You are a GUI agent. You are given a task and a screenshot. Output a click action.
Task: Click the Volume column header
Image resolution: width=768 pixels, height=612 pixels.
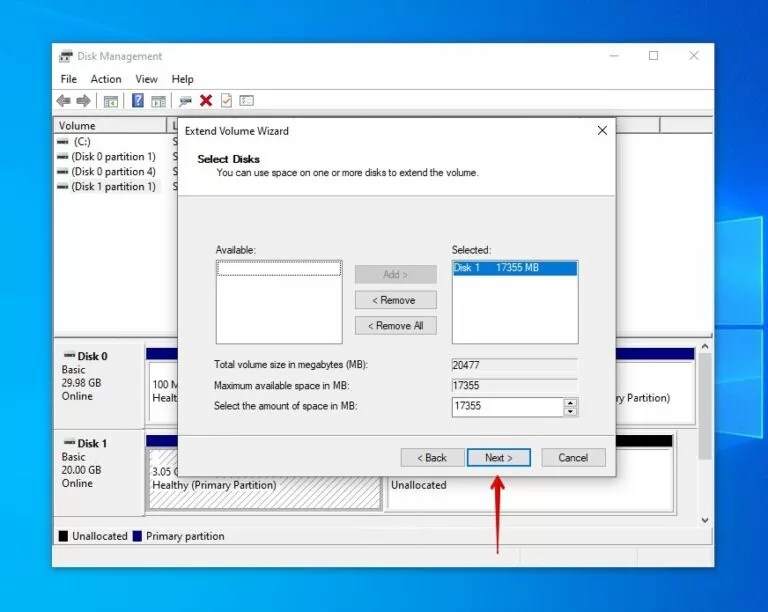tap(110, 125)
